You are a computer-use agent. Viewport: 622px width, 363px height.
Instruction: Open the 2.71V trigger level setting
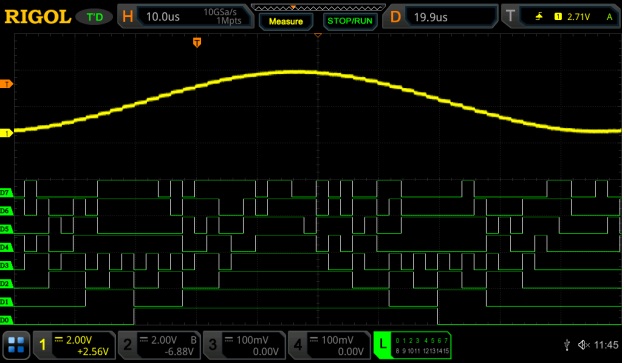578,17
